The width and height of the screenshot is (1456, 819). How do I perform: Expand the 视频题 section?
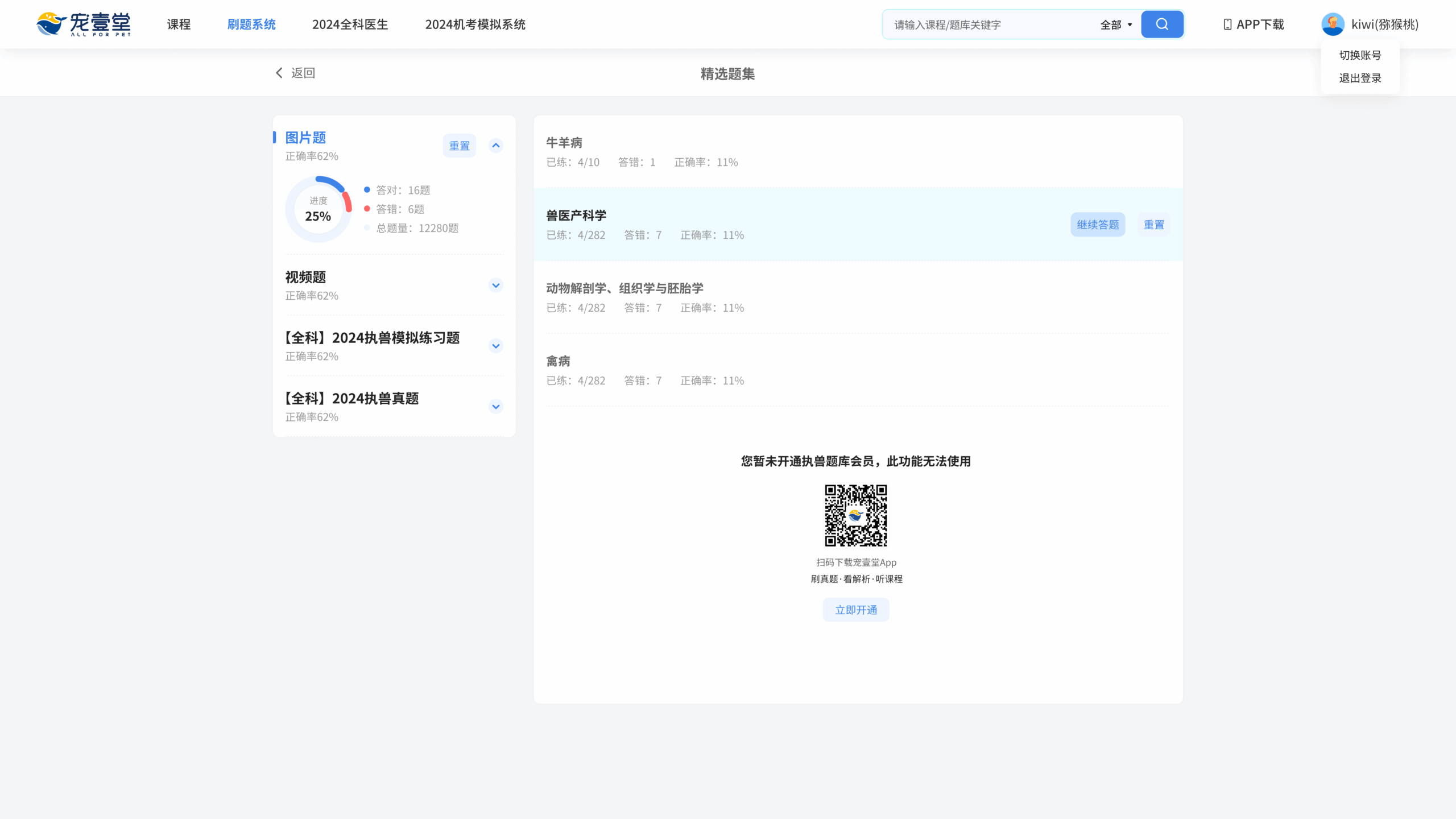(496, 286)
